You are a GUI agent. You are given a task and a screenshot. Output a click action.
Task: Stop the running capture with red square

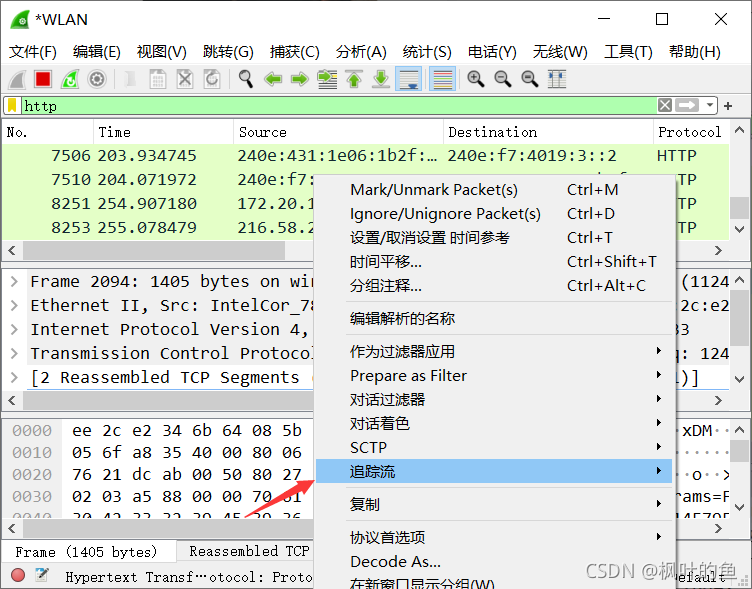(43, 79)
